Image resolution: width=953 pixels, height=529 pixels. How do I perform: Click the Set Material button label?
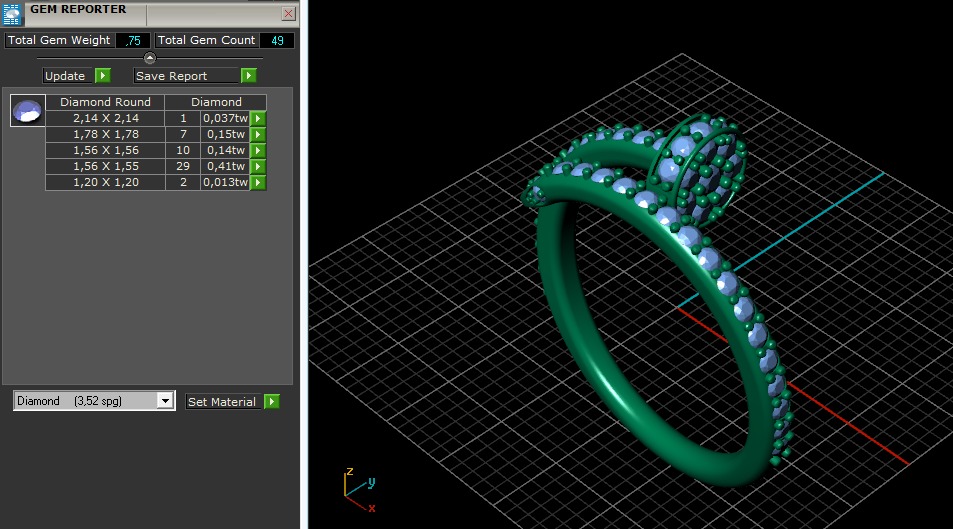[222, 402]
